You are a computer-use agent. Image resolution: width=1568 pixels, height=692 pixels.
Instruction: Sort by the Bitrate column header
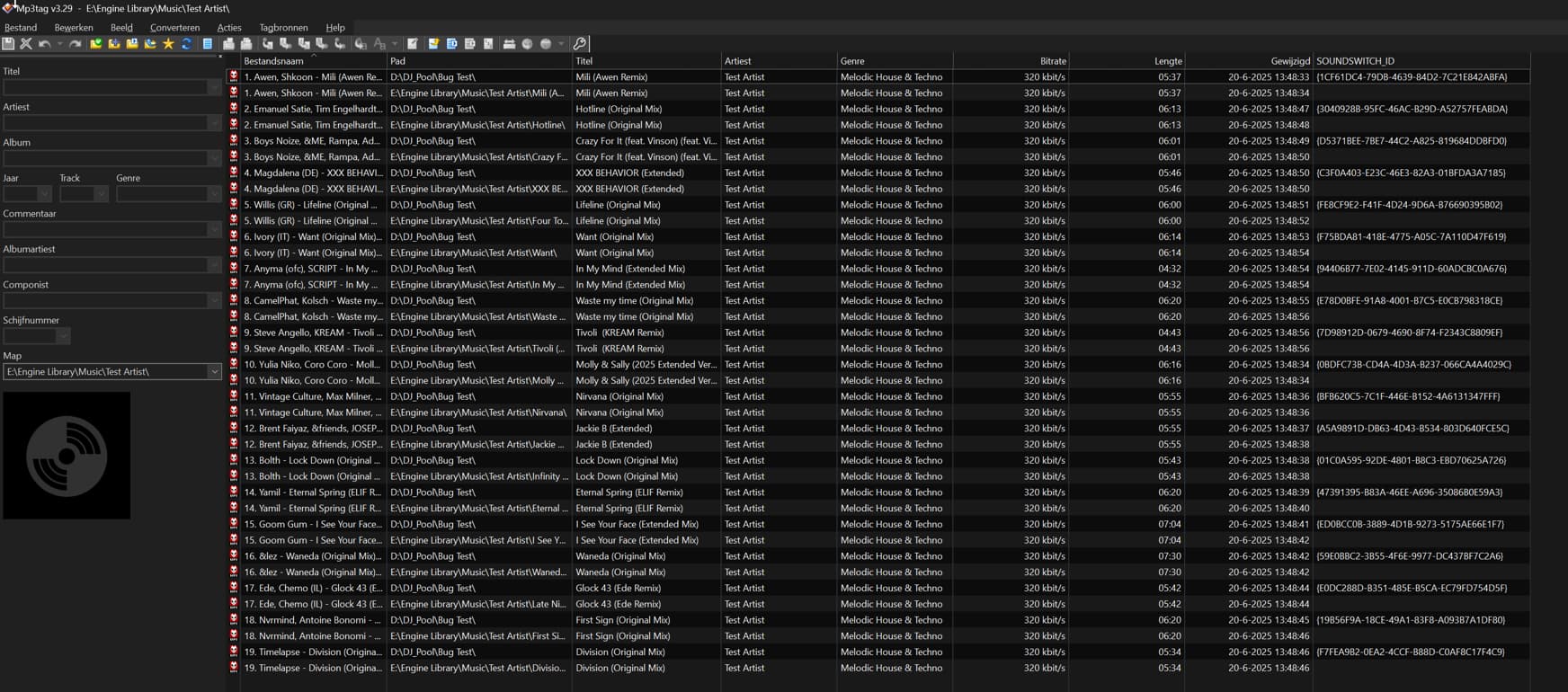click(x=1011, y=61)
